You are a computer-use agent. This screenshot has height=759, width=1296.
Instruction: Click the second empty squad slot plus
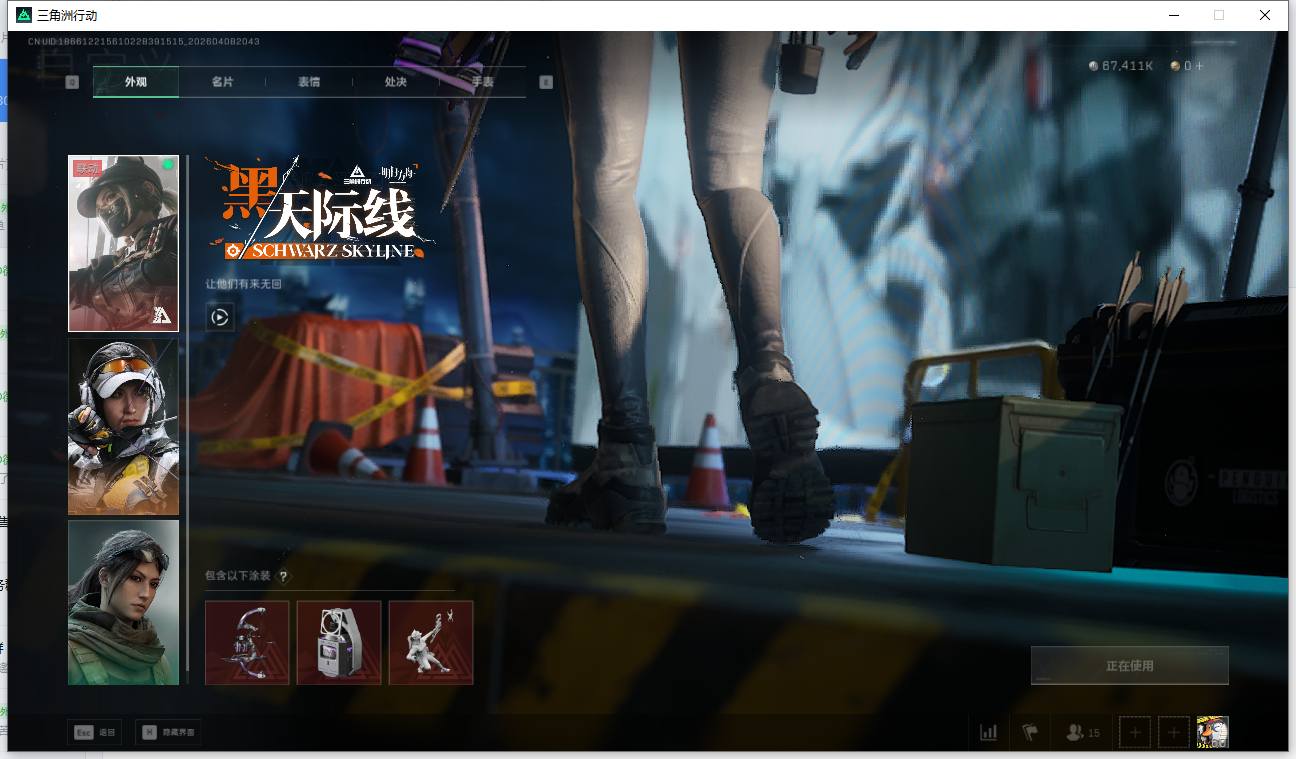click(x=1173, y=733)
